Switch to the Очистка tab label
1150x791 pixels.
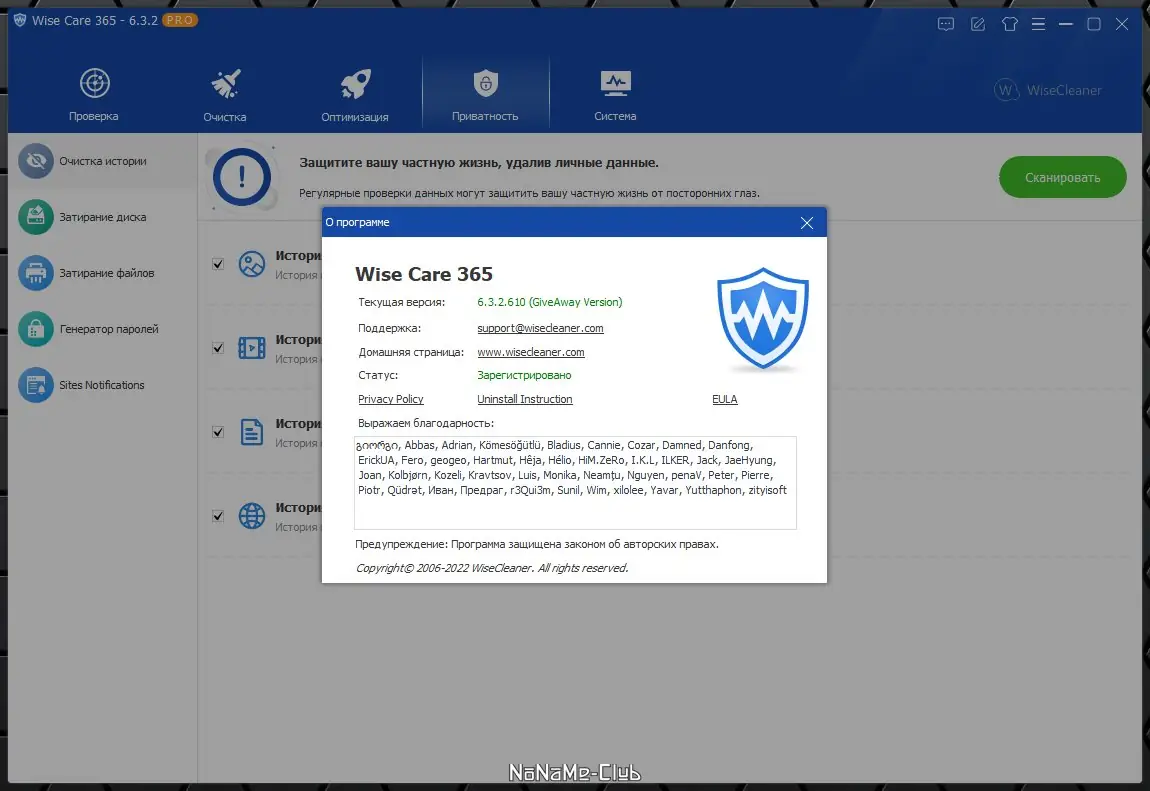pos(225,117)
